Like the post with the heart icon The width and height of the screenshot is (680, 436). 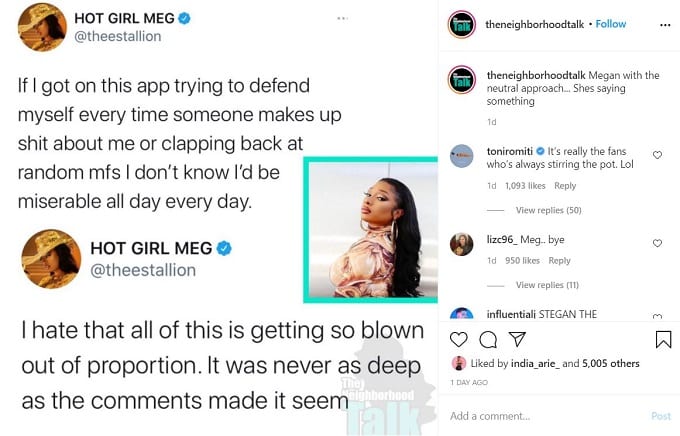[458, 339]
